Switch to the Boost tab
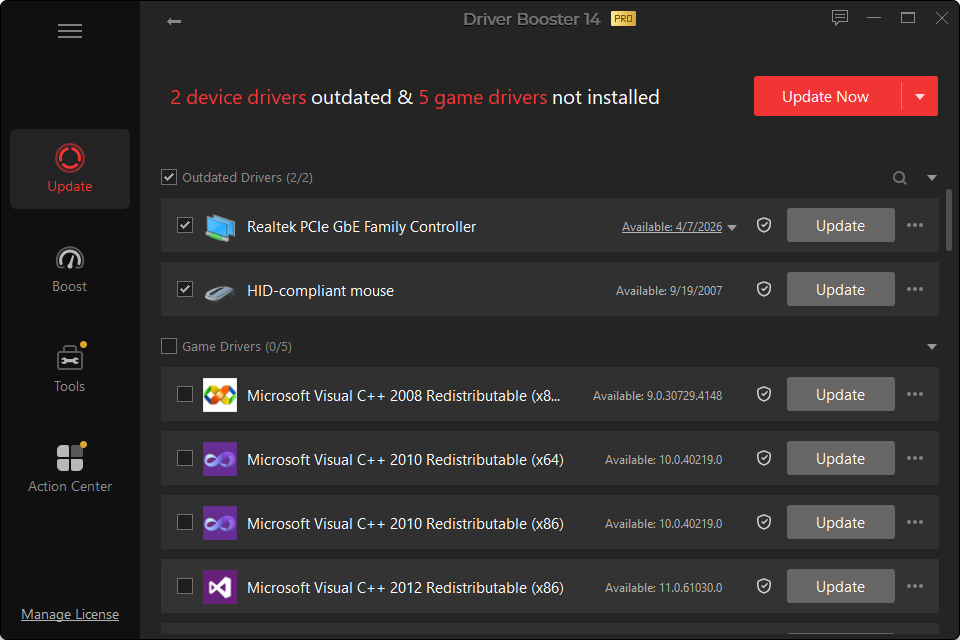 click(70, 269)
